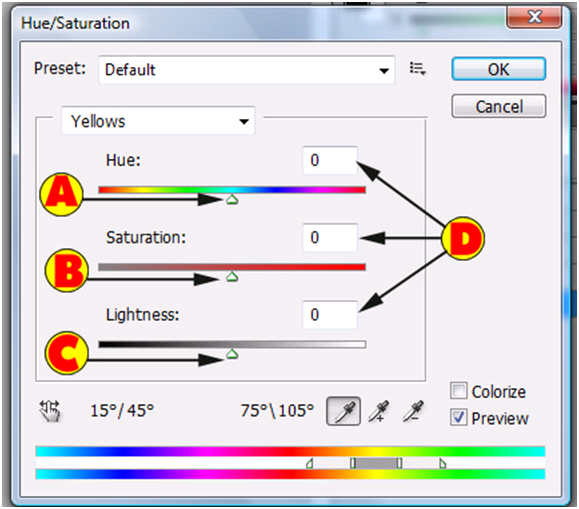Select the plain Eyedropper tool

tap(343, 411)
